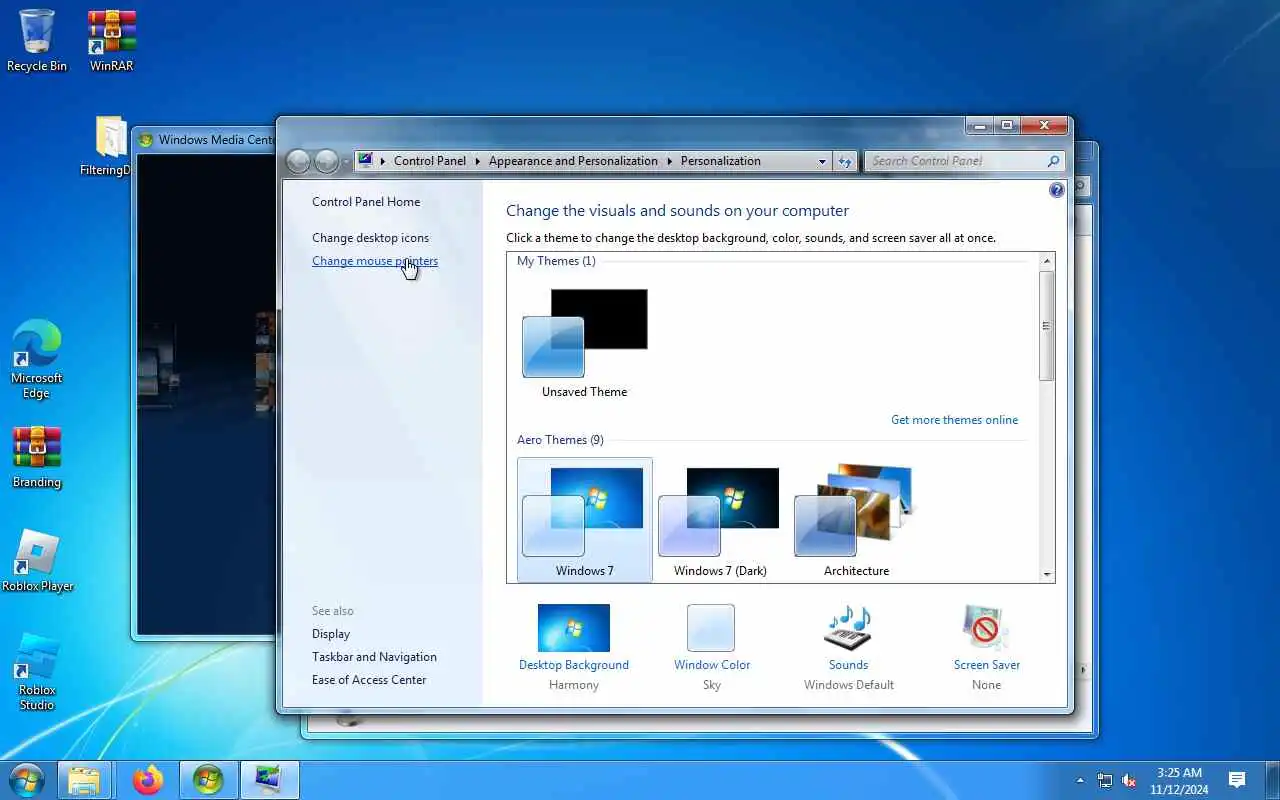Open Desktop Background settings icon
This screenshot has width=1280, height=800.
point(574,628)
